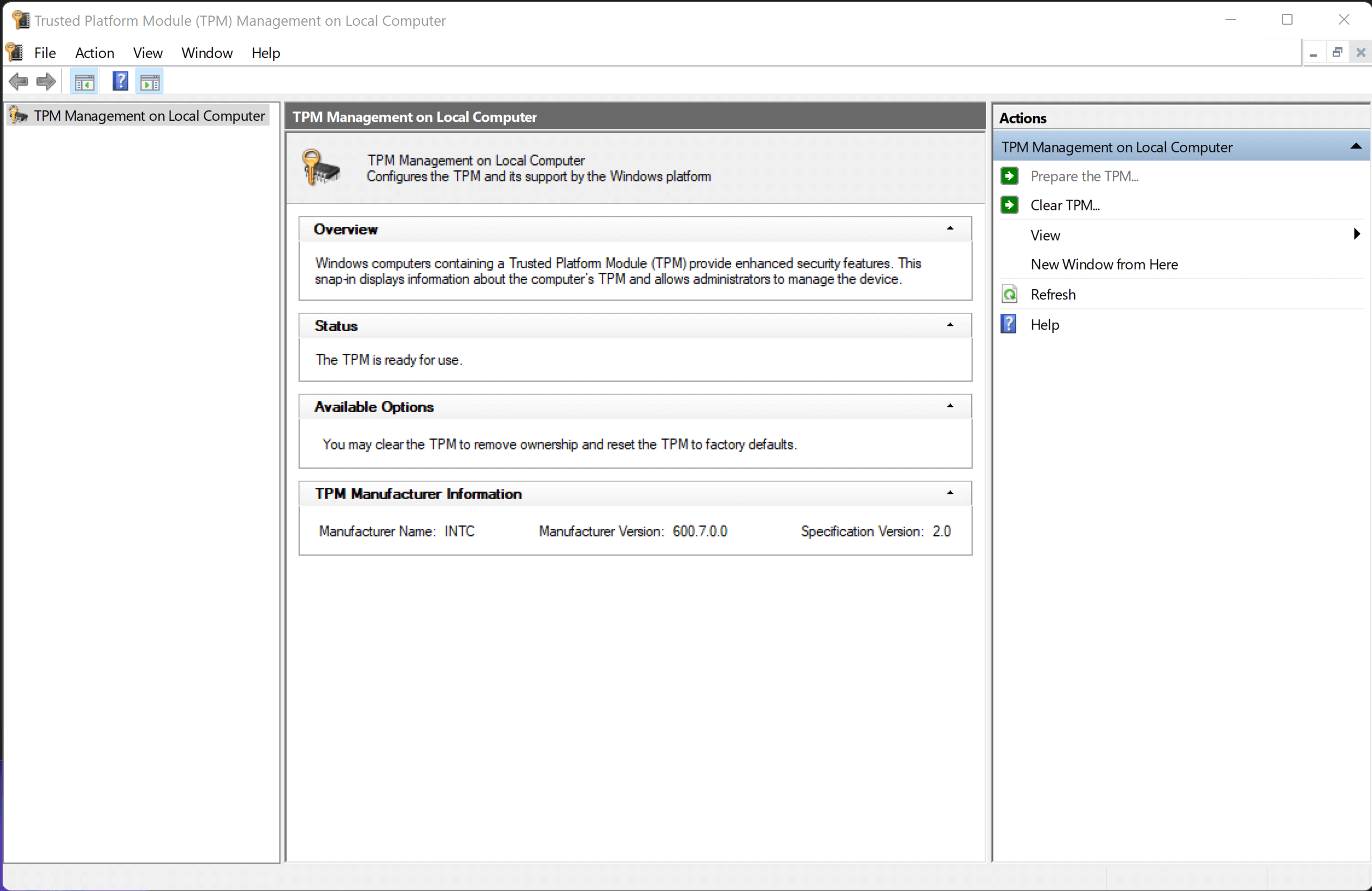Image resolution: width=1372 pixels, height=891 pixels.
Task: Open the Window menu
Action: point(206,53)
